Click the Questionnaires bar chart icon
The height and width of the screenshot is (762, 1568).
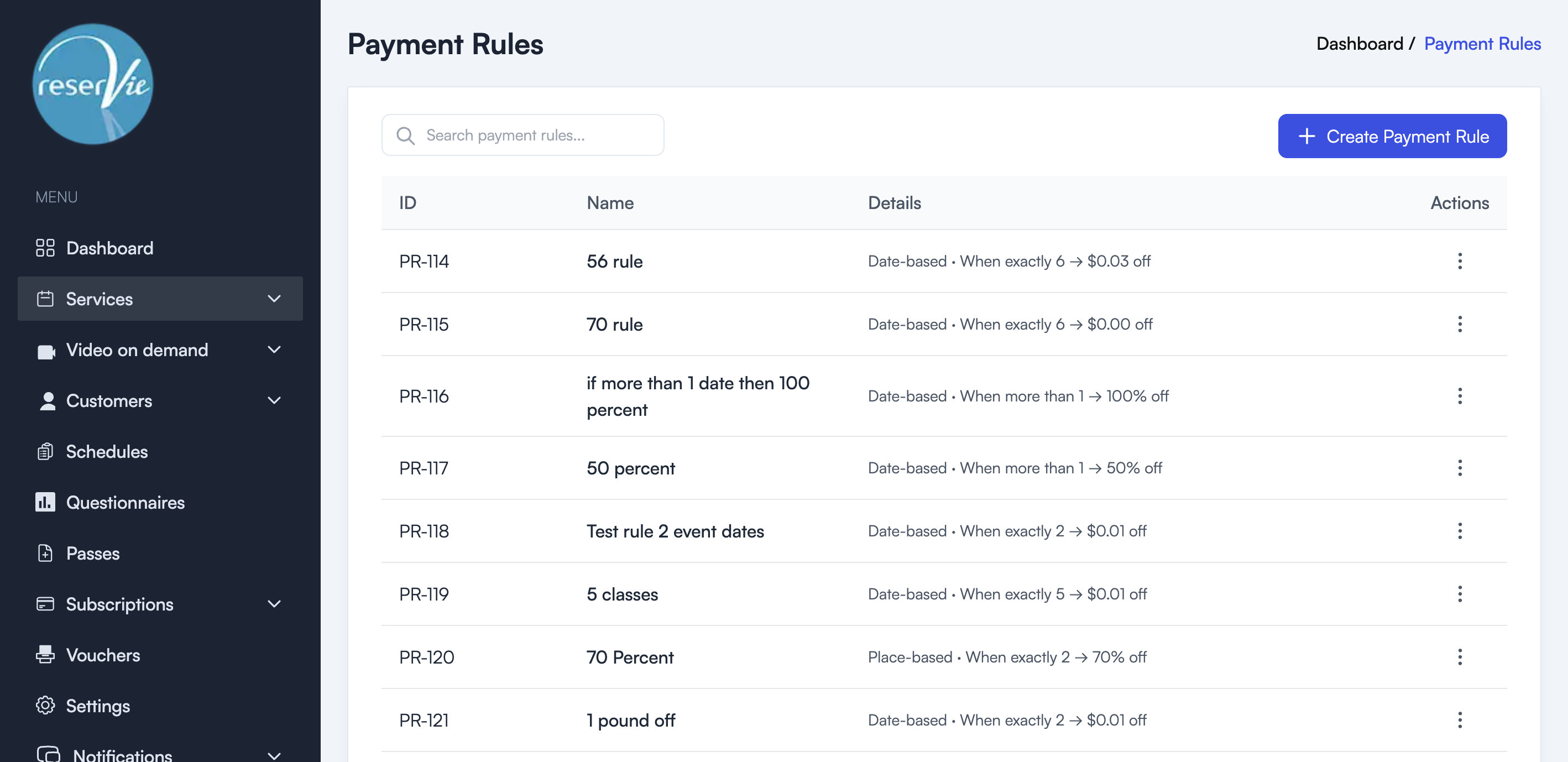[x=46, y=502]
